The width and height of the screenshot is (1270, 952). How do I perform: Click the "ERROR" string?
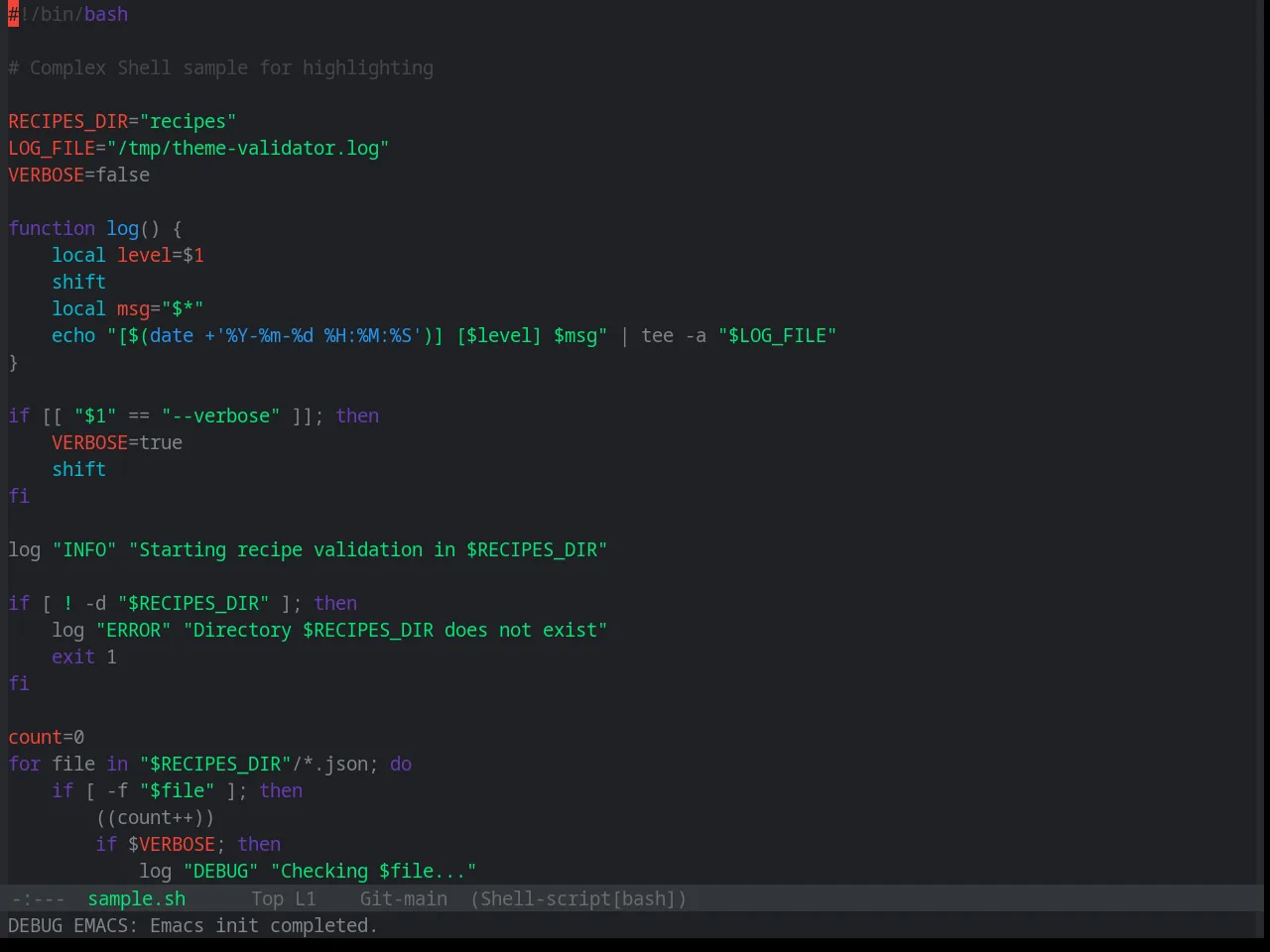coord(134,630)
